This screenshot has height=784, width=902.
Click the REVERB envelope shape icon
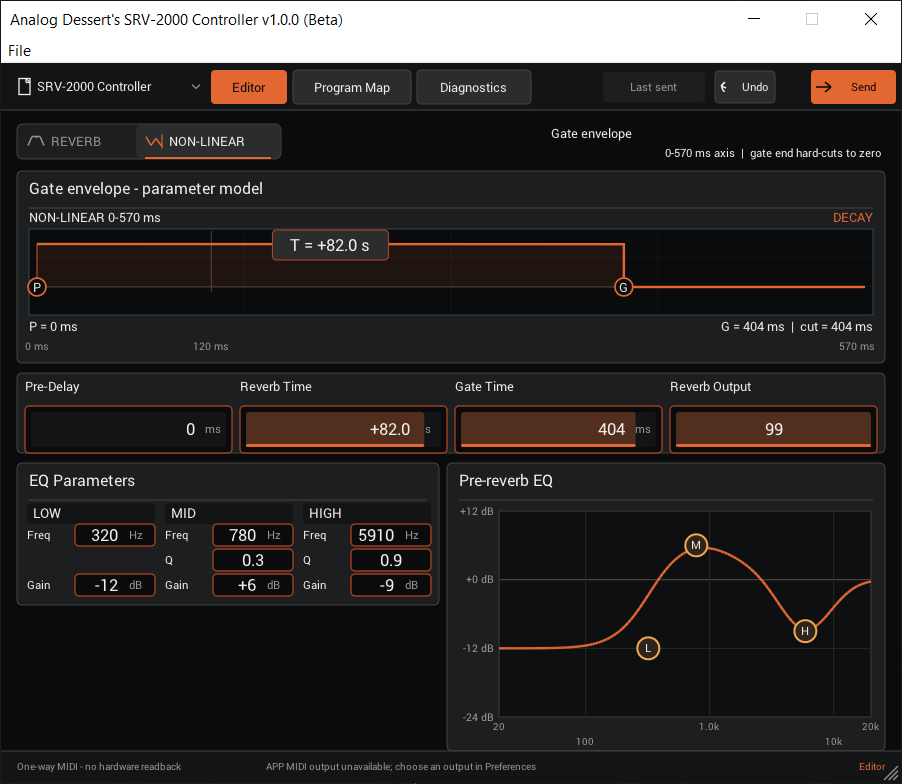pyautogui.click(x=36, y=141)
